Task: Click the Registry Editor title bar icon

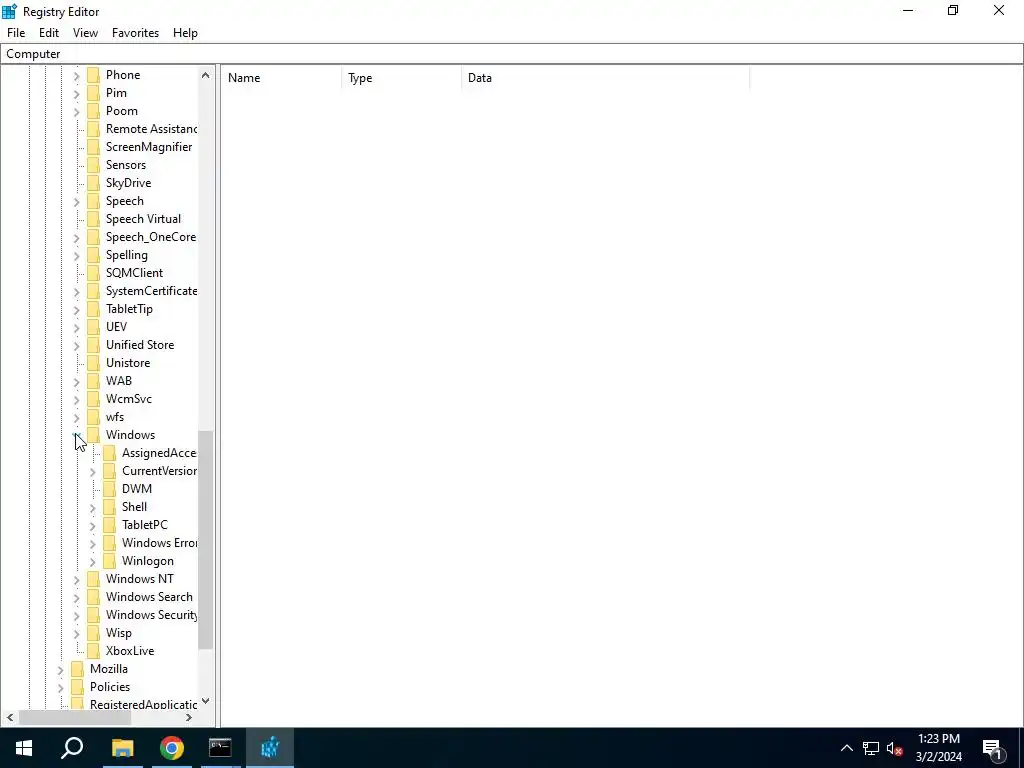Action: 9,11
